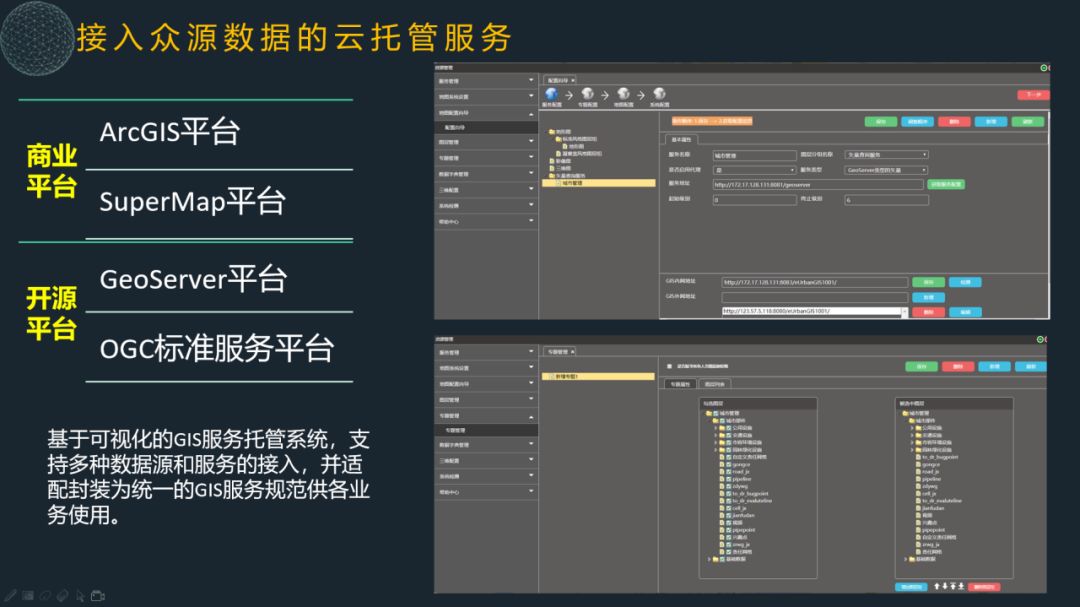The height and width of the screenshot is (607, 1080).
Task: Toggle checkbox above the 专题属性 tab
Action: [669, 367]
